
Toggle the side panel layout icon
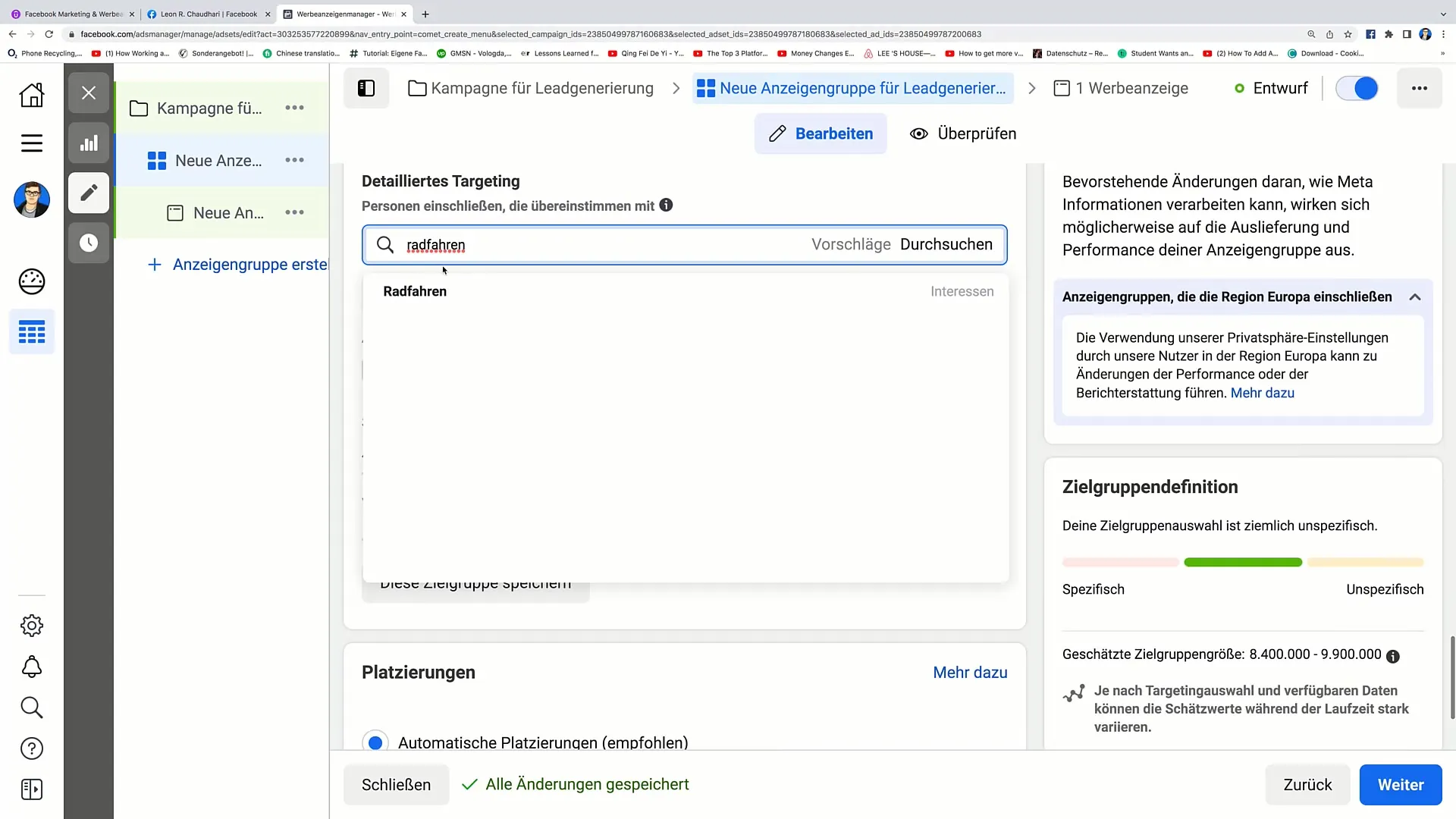coord(366,88)
